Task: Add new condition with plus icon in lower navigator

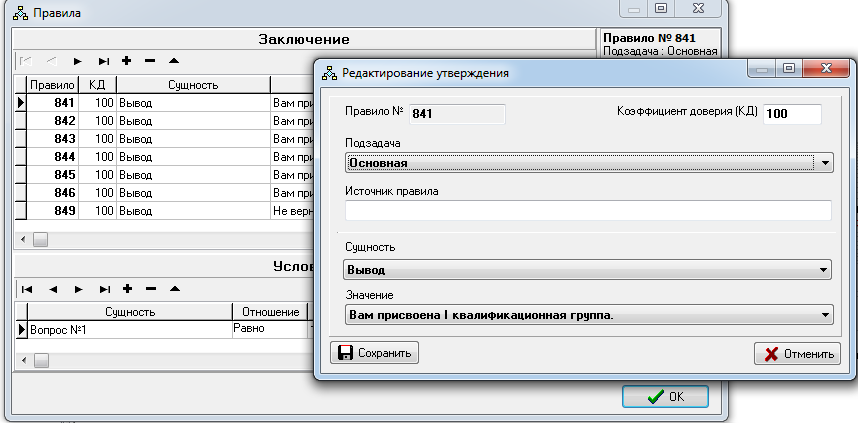Action: [127, 288]
